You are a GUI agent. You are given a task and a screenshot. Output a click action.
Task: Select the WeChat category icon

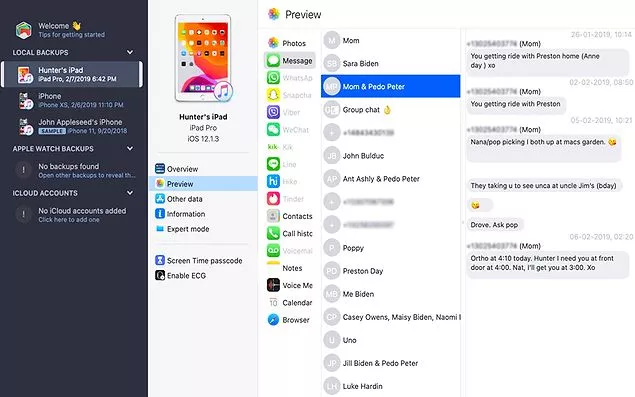(x=273, y=130)
